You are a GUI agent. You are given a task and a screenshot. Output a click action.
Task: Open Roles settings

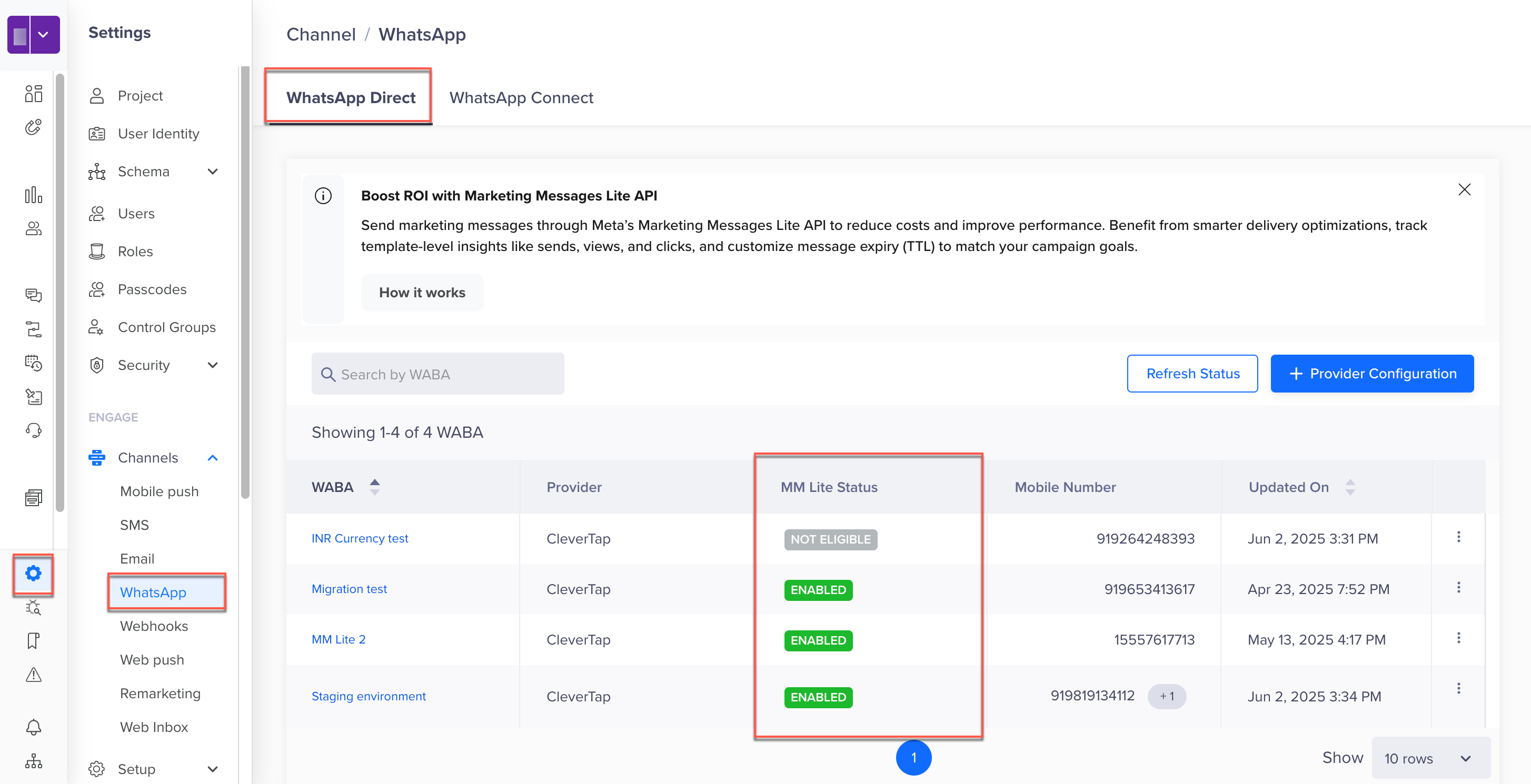(135, 252)
